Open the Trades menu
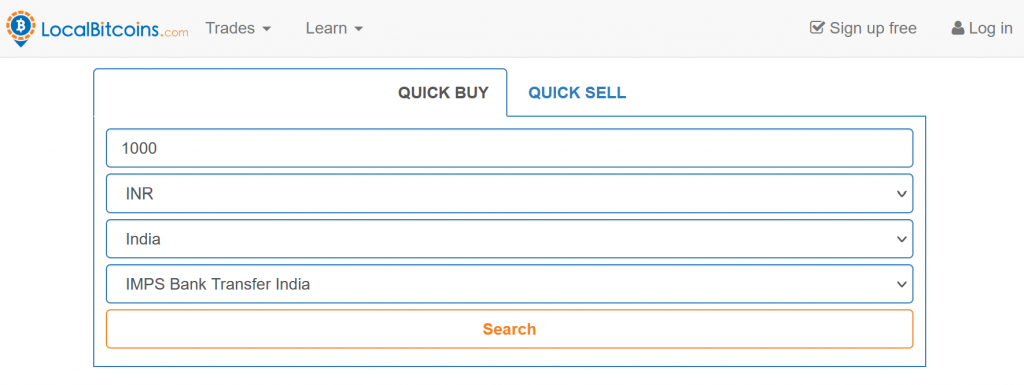 [238, 28]
